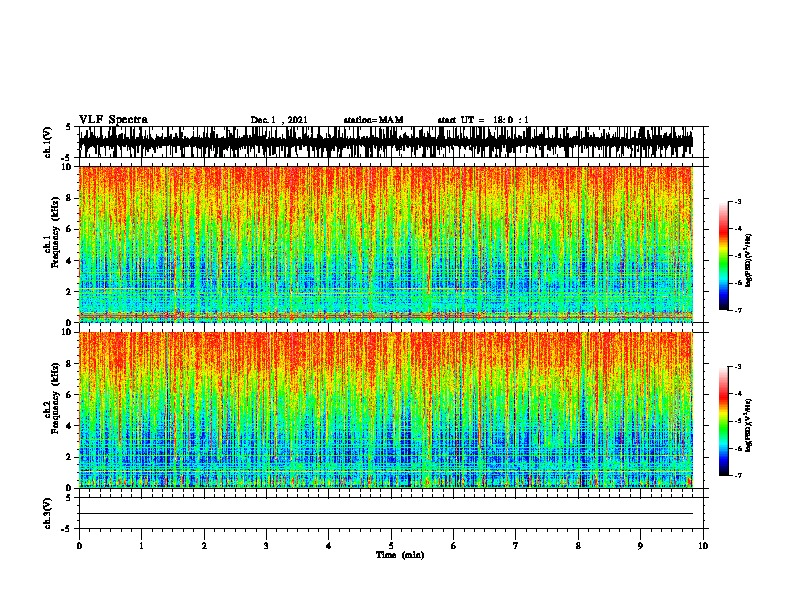792x612 pixels.
Task: Click the black ch.1 voltage waveform trace
Action: coord(385,142)
